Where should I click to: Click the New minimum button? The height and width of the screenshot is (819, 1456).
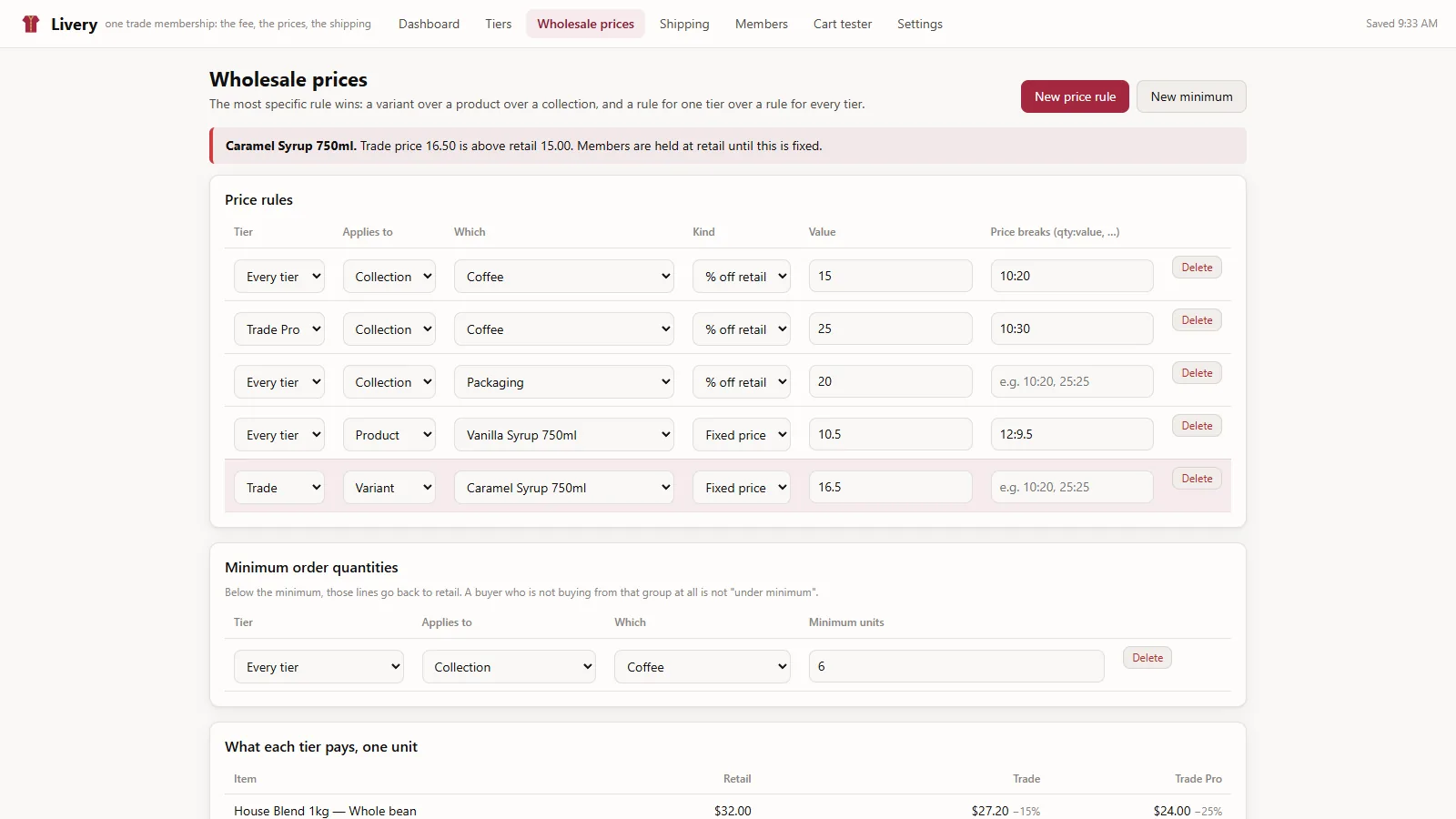pyautogui.click(x=1191, y=96)
